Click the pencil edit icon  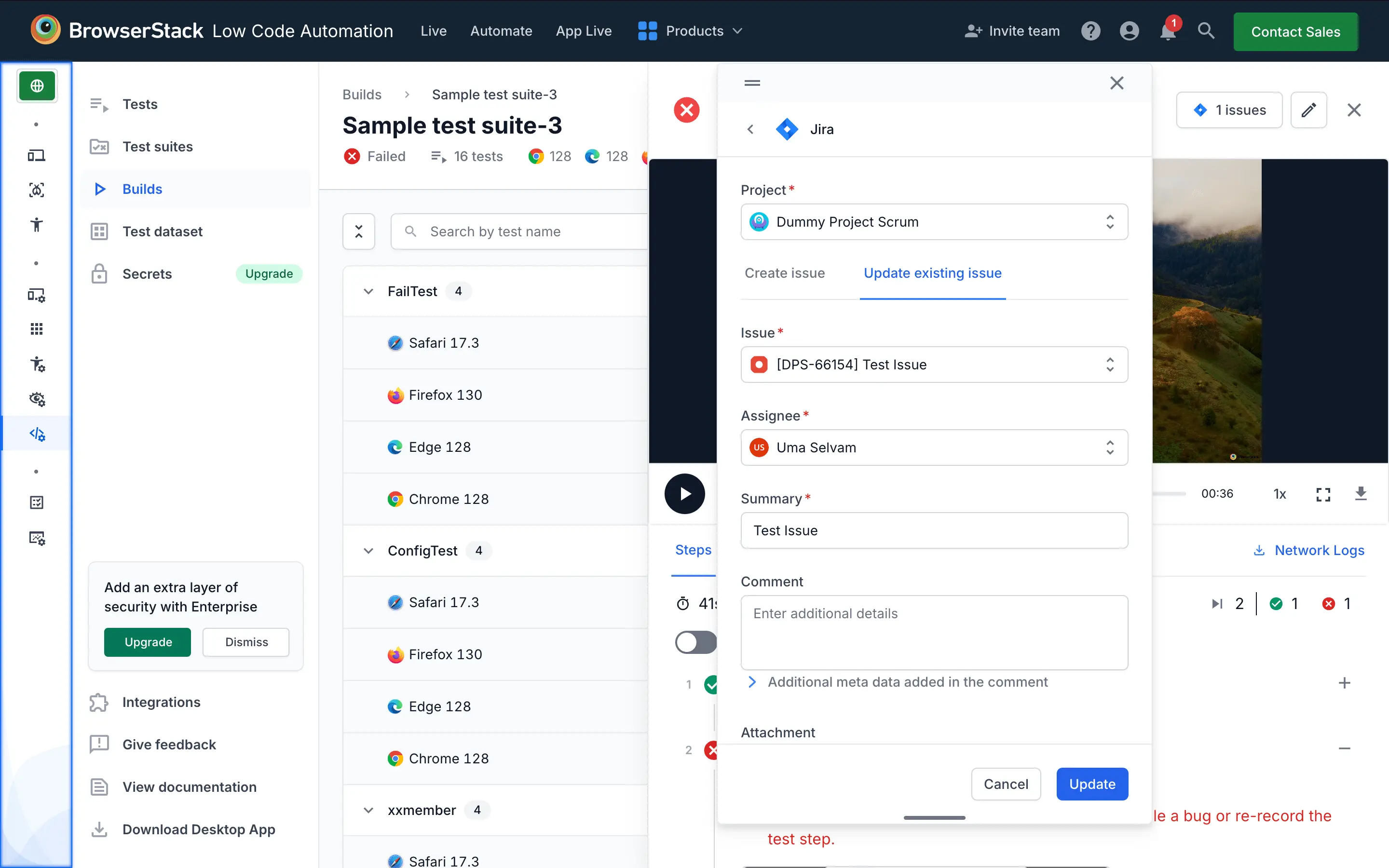coord(1308,109)
